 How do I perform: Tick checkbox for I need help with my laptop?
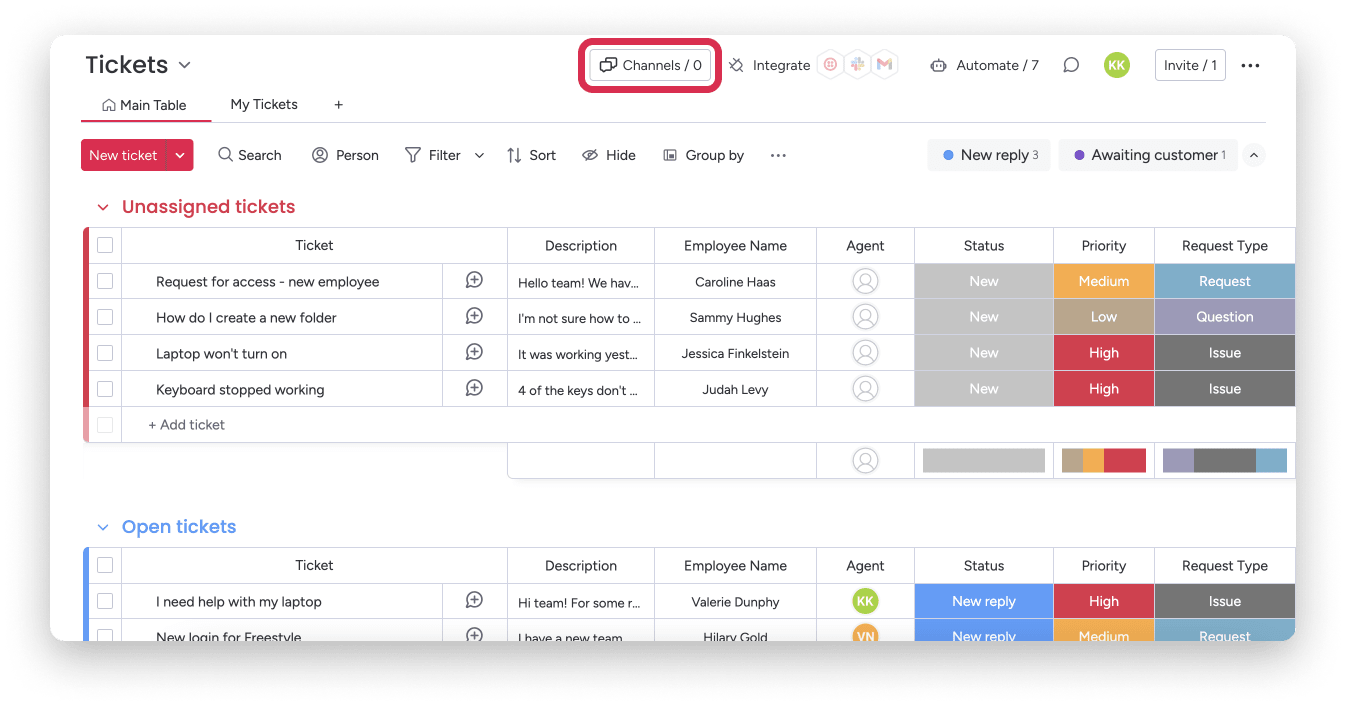click(x=105, y=601)
